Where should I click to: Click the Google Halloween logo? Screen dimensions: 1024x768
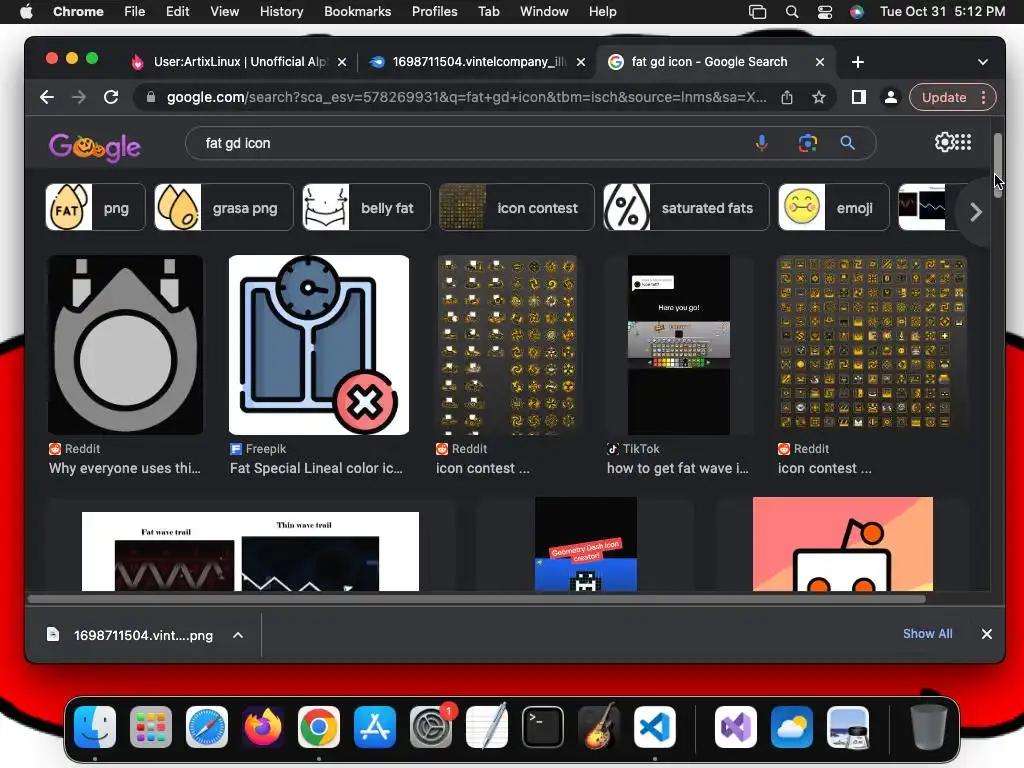pyautogui.click(x=95, y=146)
